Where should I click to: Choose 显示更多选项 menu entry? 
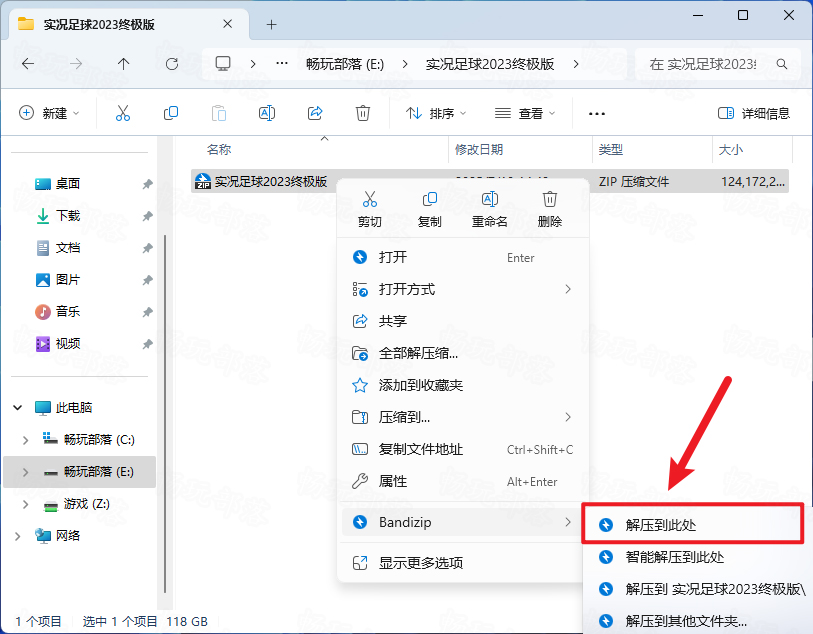(x=463, y=563)
